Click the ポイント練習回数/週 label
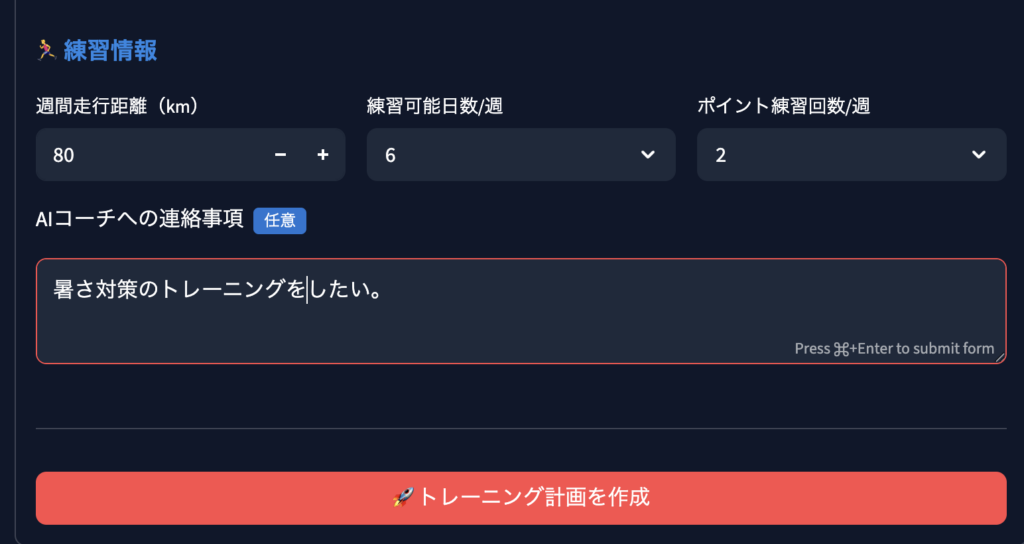Screen dimensions: 1024x544 (x=783, y=105)
